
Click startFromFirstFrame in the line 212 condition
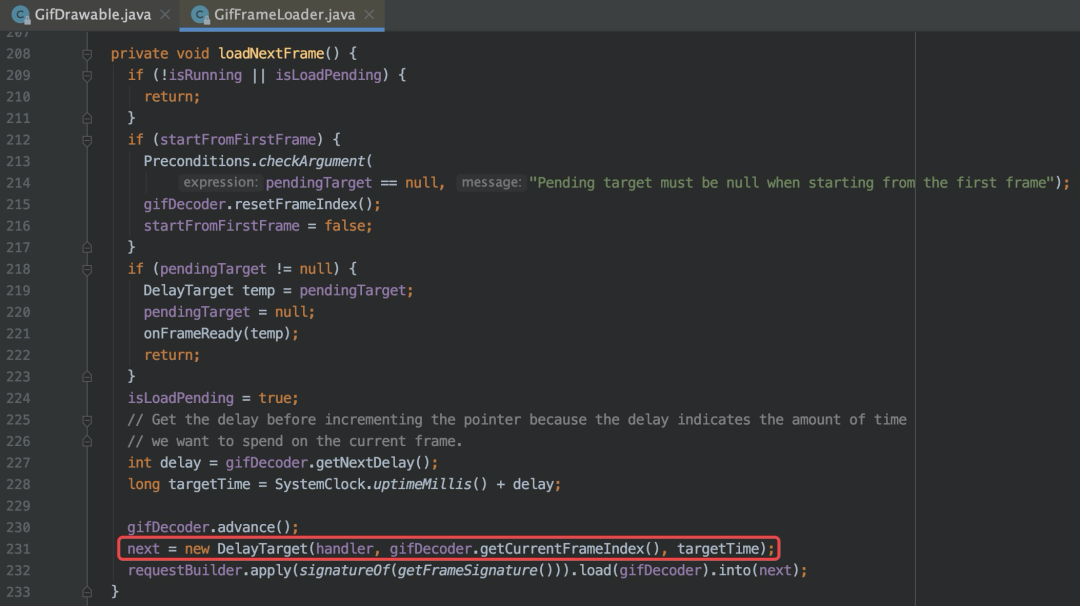(x=238, y=140)
